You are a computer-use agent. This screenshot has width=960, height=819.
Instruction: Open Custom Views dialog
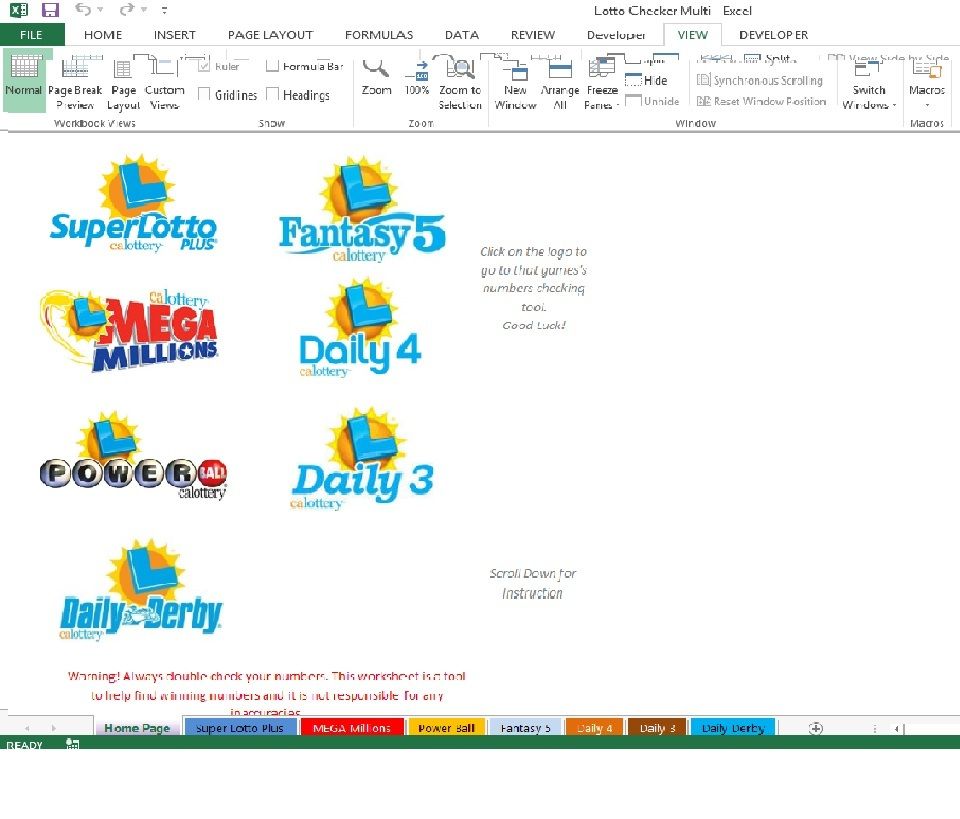(x=165, y=82)
